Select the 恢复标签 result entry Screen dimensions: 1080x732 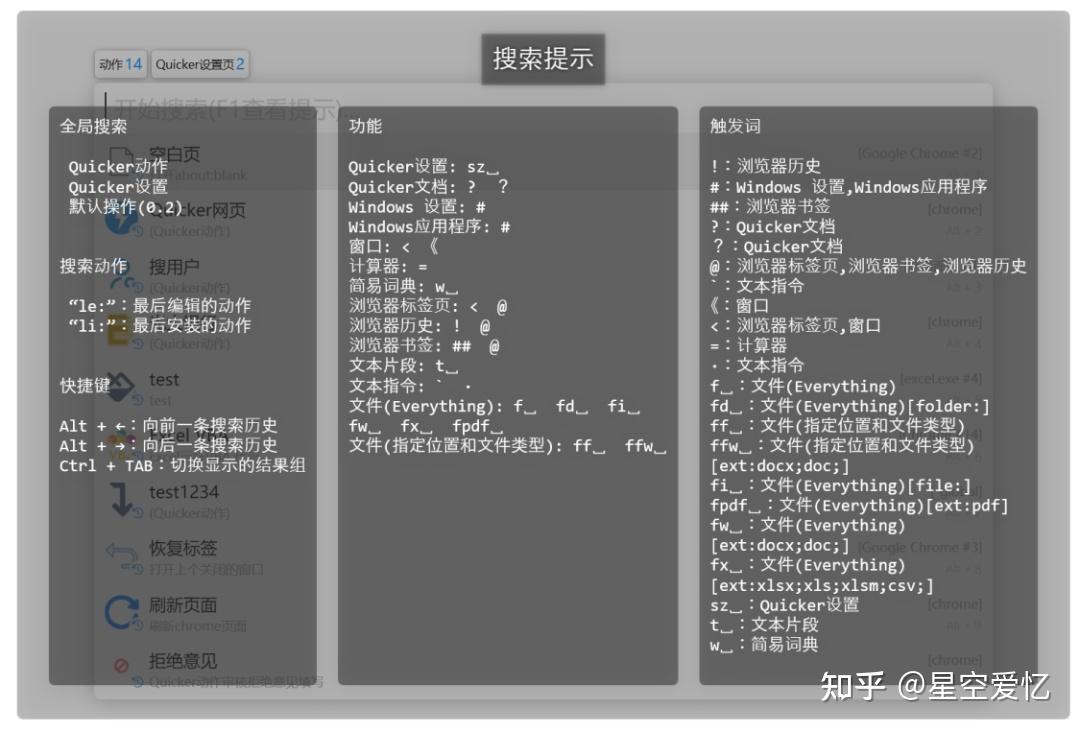coord(187,548)
